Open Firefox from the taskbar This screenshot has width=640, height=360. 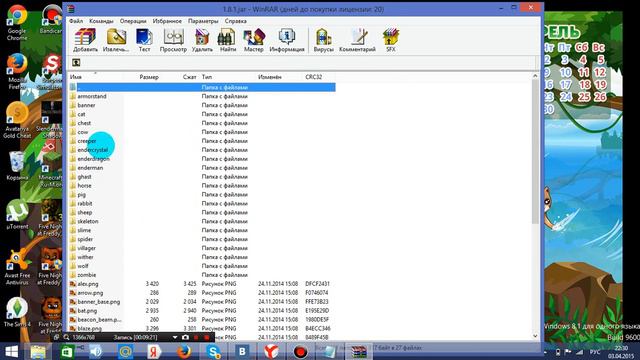tap(184, 351)
